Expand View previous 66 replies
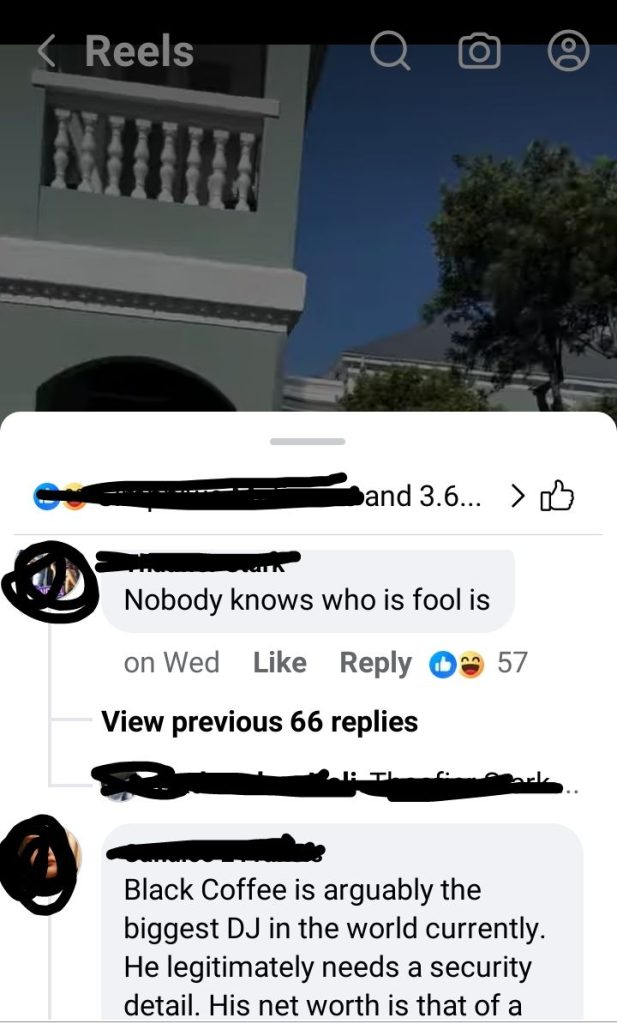The width and height of the screenshot is (617, 1024). [x=259, y=722]
